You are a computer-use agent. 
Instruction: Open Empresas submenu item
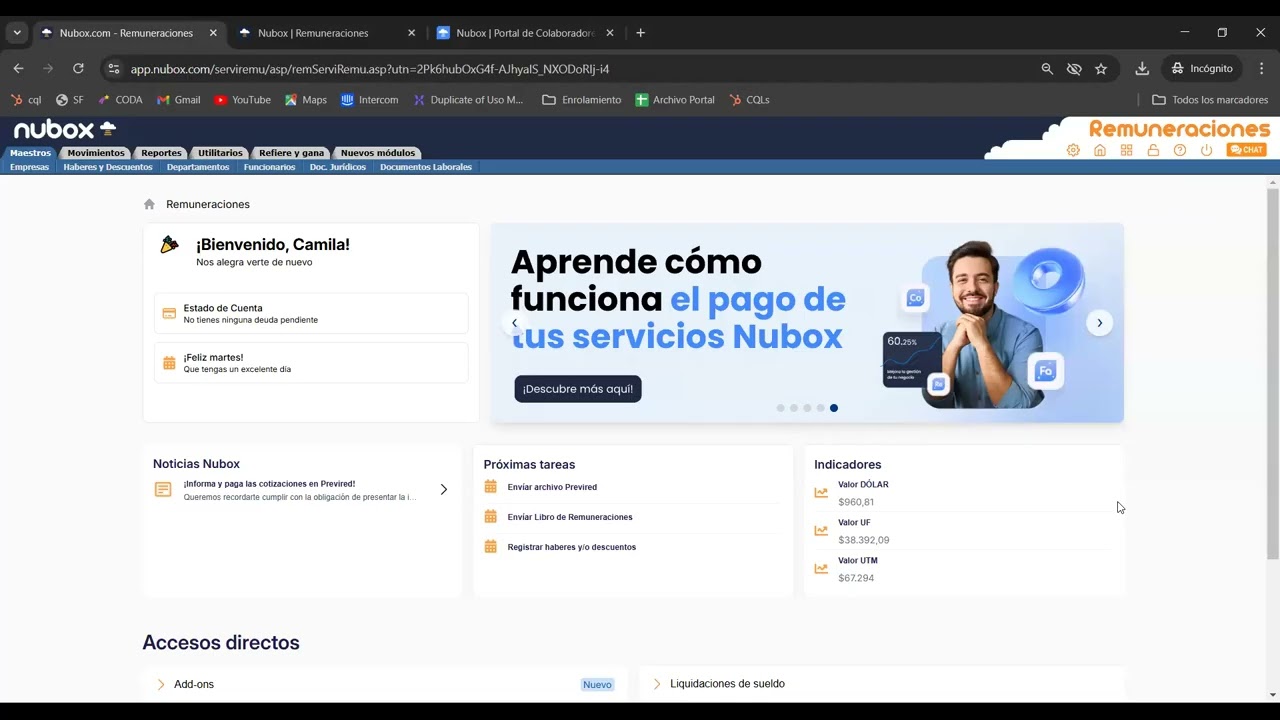(x=29, y=167)
